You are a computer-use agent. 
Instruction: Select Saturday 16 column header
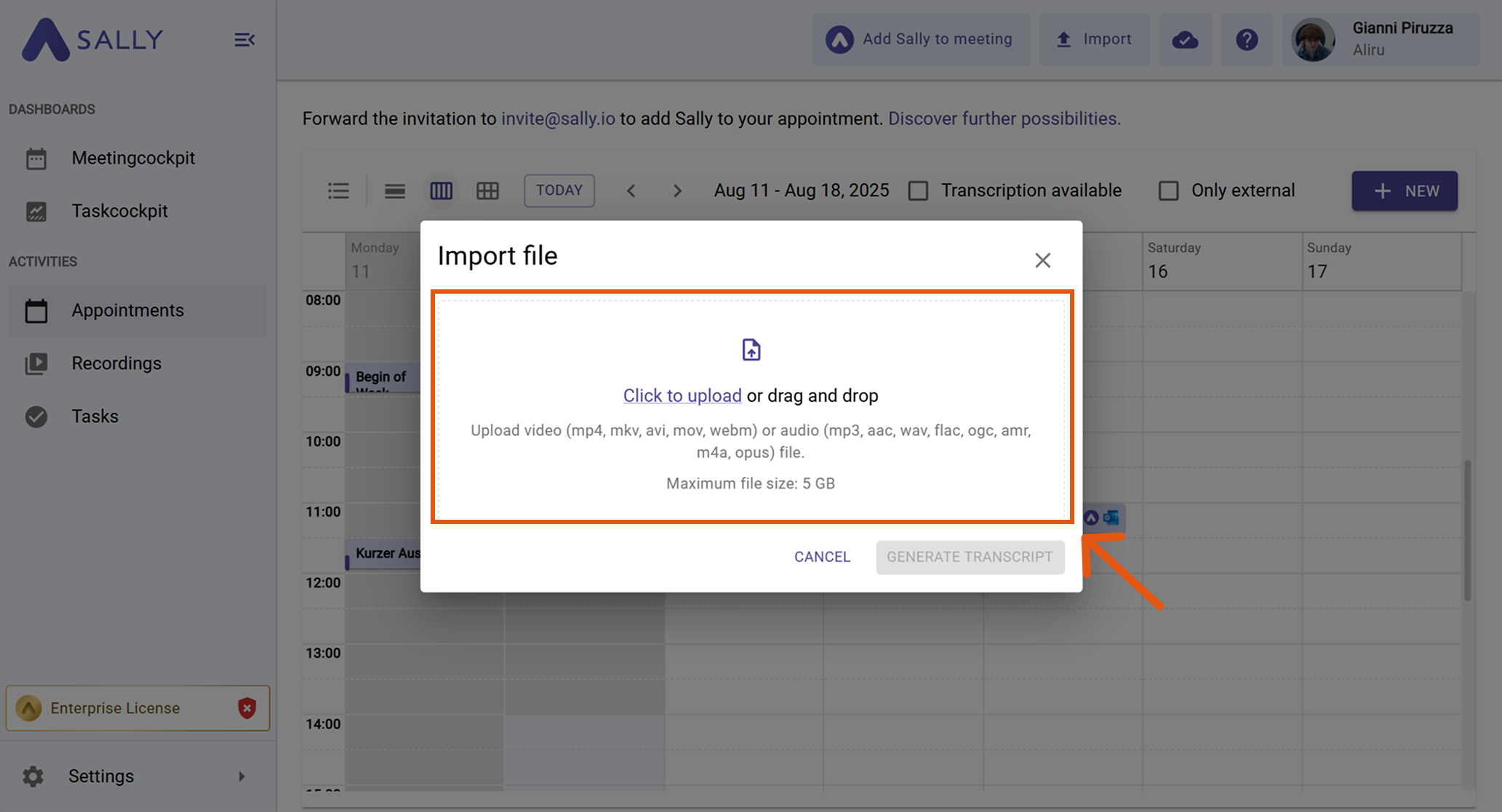pos(1222,261)
